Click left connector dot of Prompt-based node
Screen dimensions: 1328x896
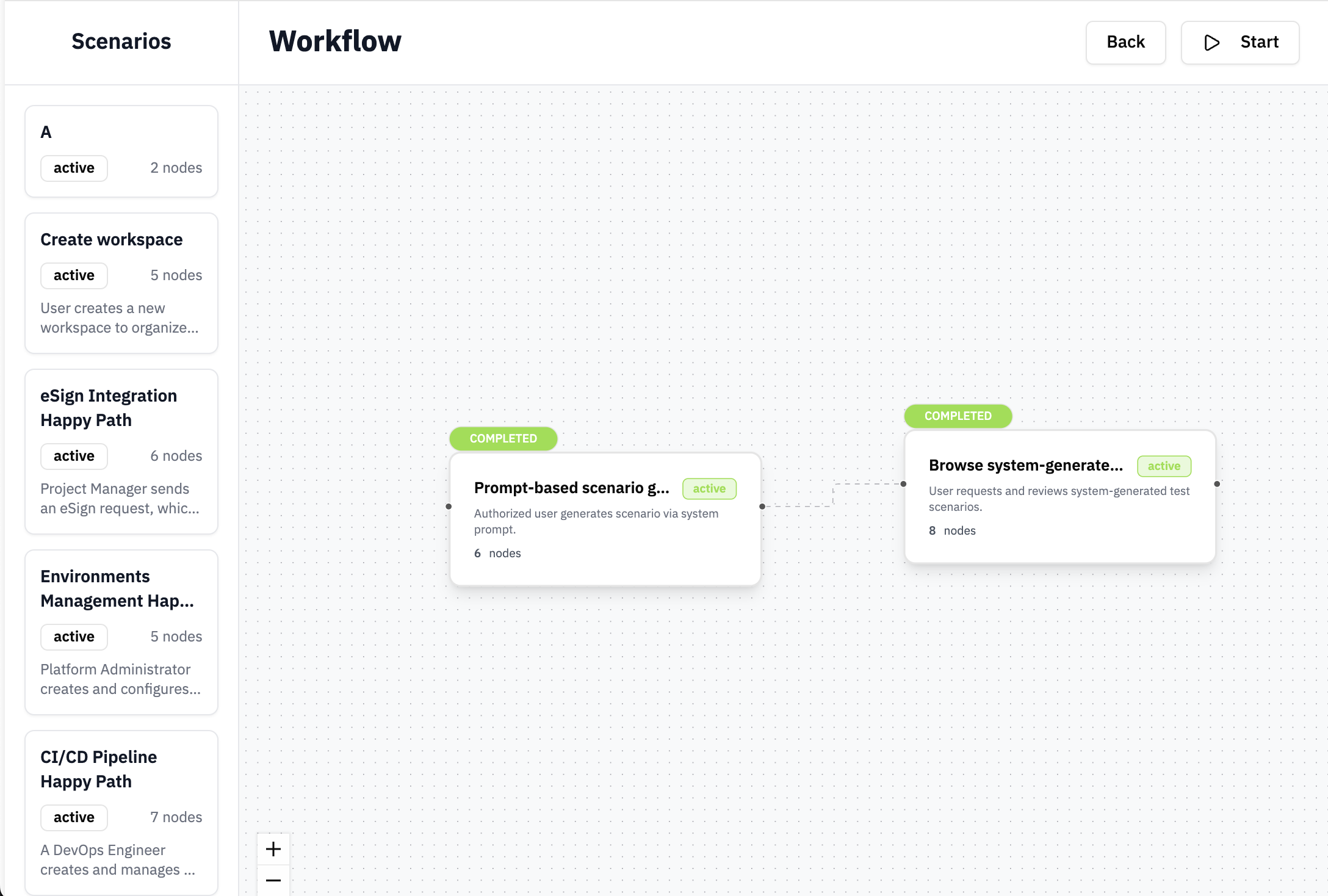(x=449, y=506)
